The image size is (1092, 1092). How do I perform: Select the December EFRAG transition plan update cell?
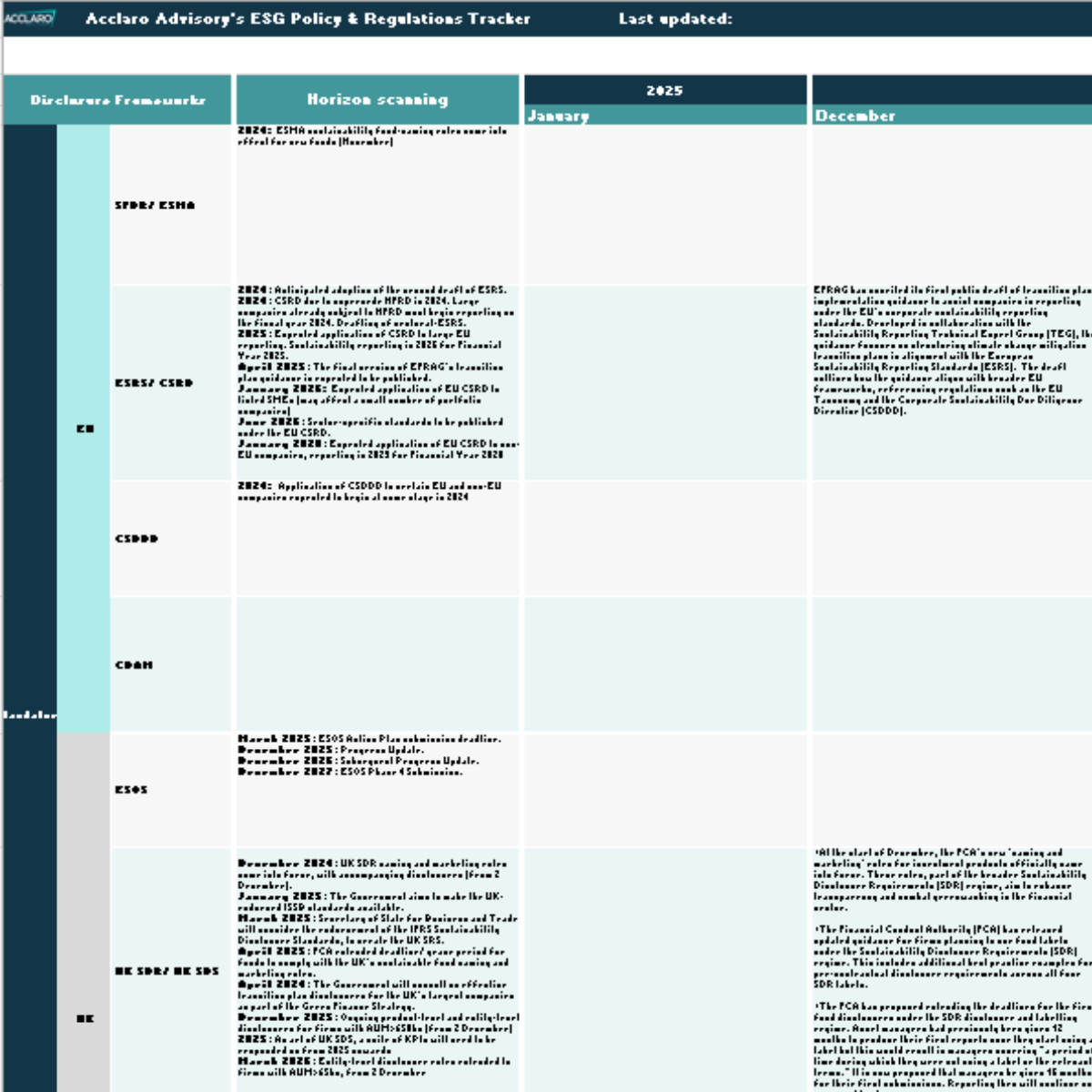click(952, 383)
